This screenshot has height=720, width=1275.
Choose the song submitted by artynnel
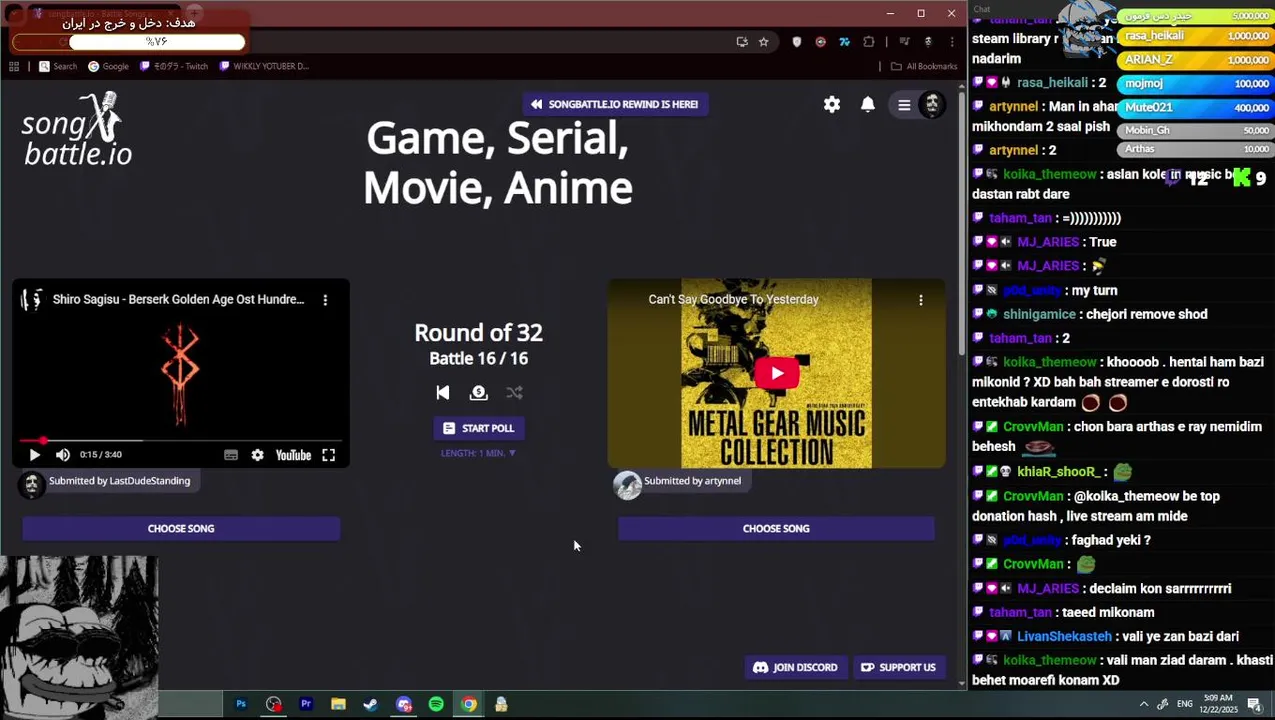[776, 528]
